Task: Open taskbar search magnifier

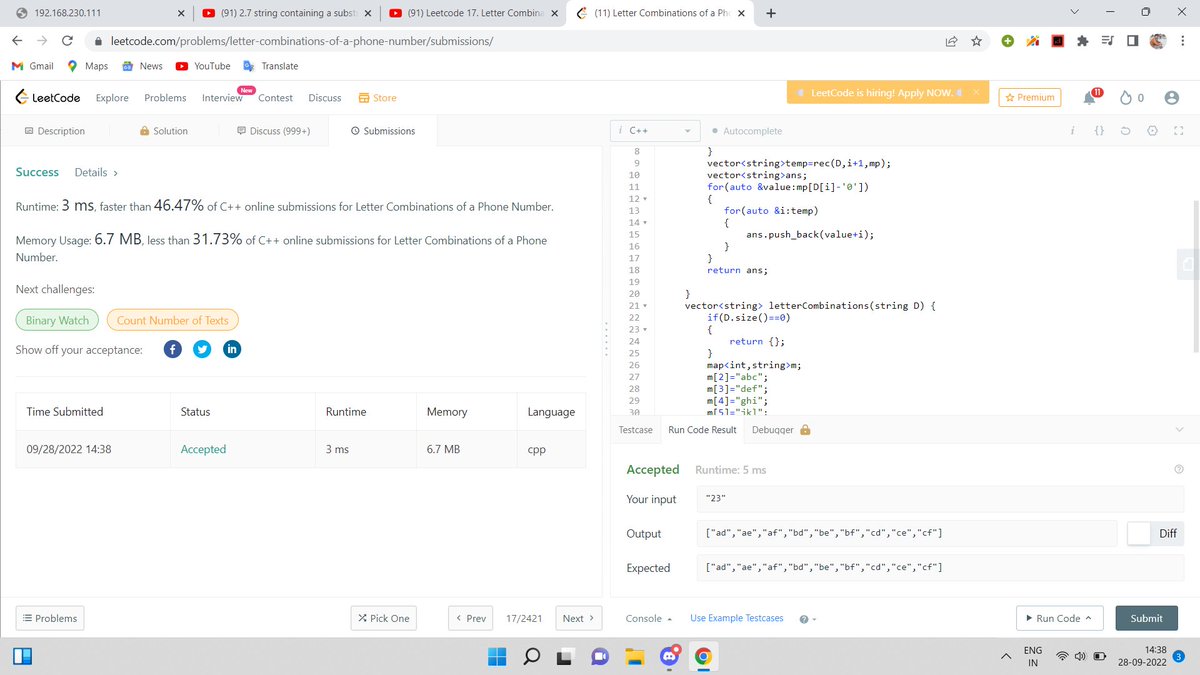Action: coord(532,657)
